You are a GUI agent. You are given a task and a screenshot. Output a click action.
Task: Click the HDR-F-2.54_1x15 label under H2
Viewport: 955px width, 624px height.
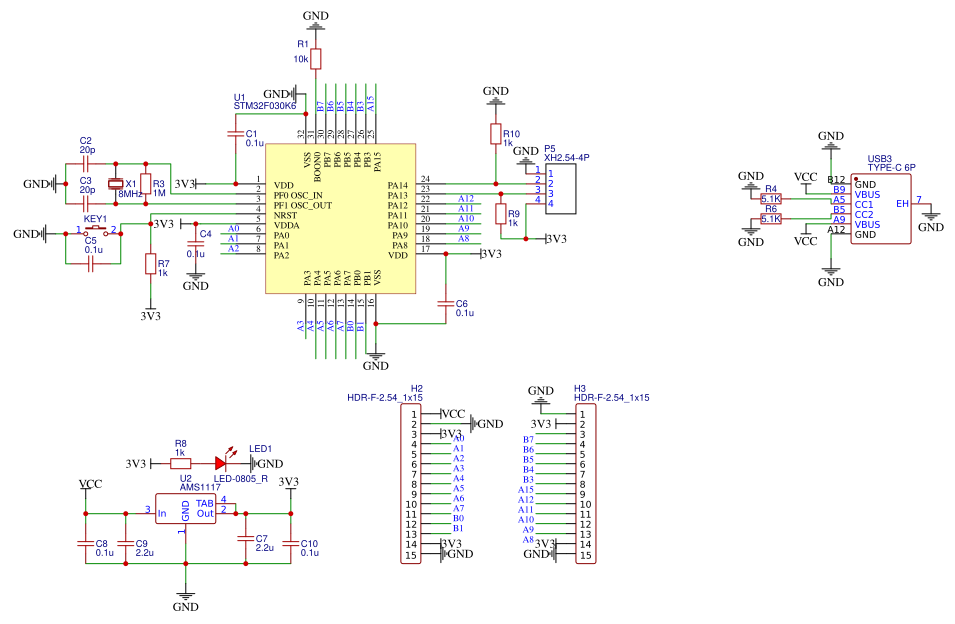[x=385, y=398]
